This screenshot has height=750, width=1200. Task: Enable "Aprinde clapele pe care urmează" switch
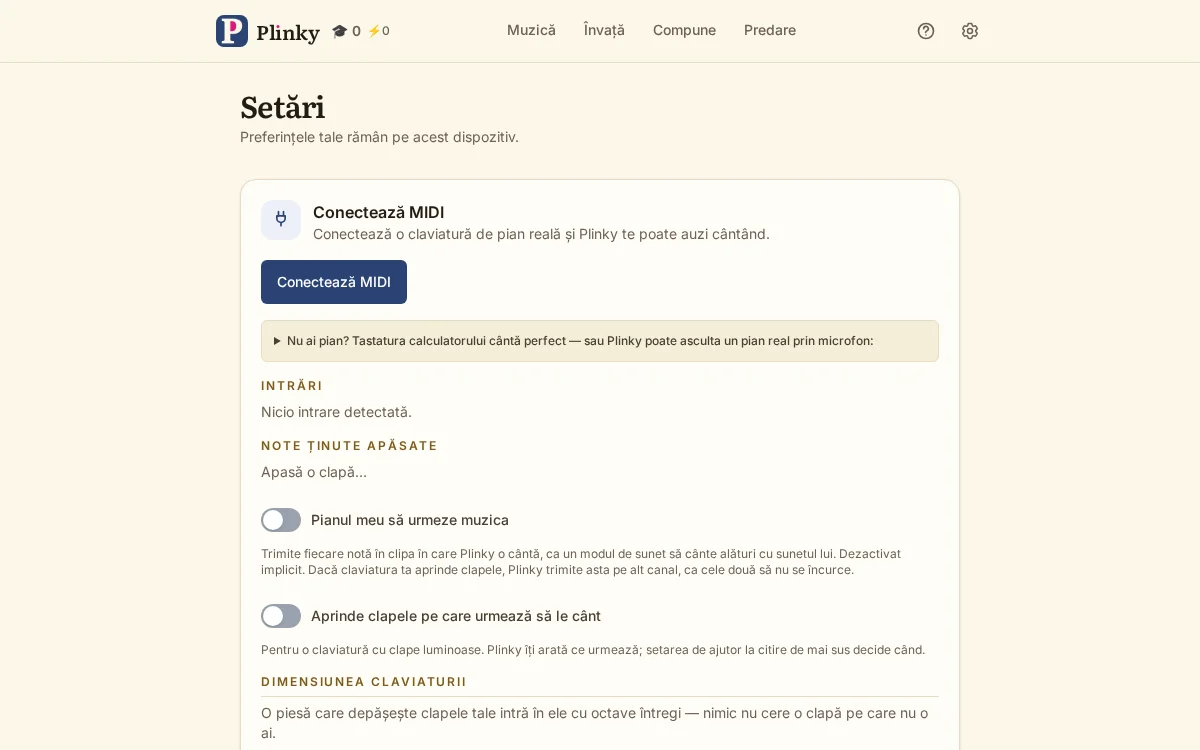[x=281, y=616]
